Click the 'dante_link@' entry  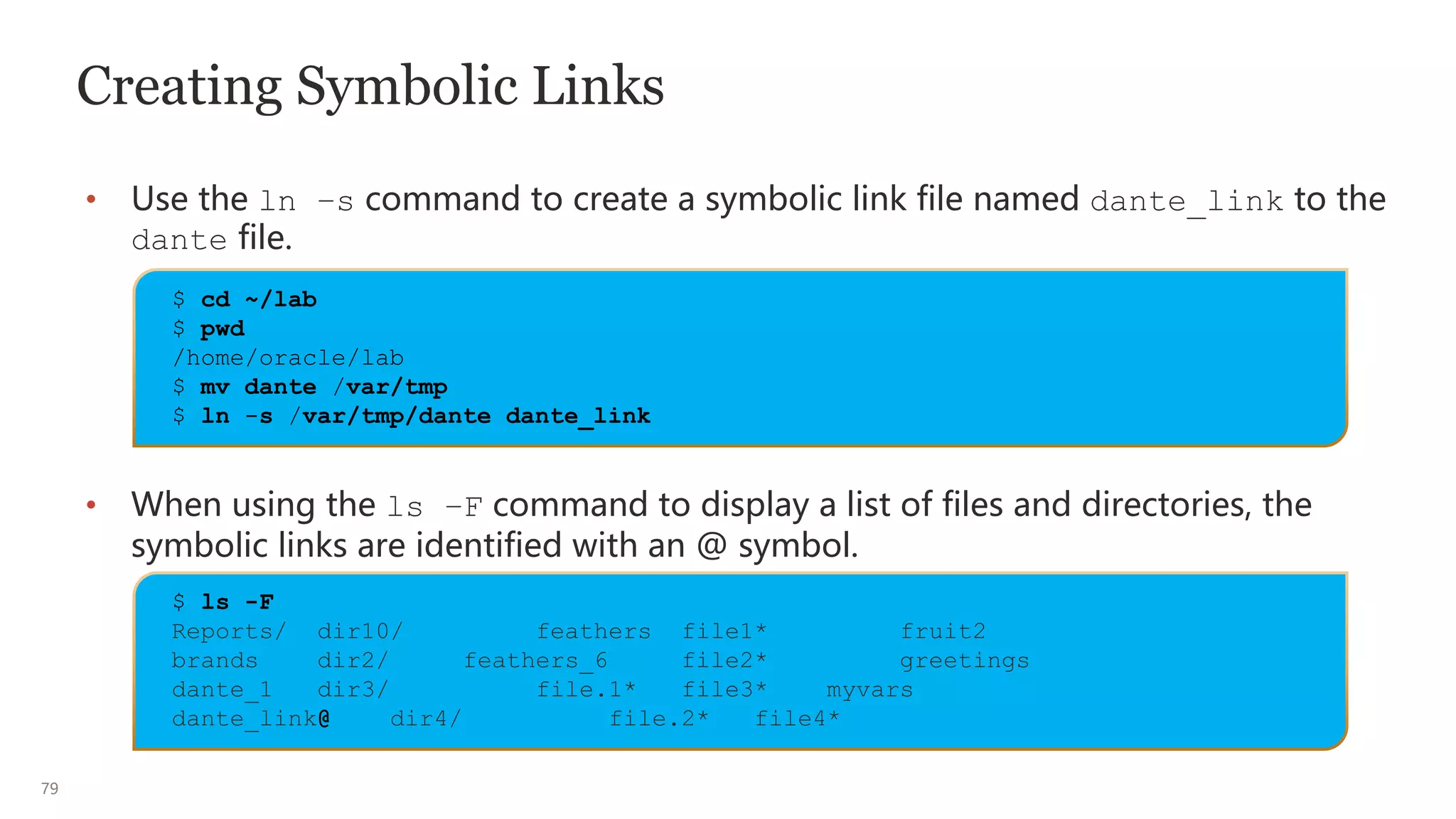pos(251,719)
